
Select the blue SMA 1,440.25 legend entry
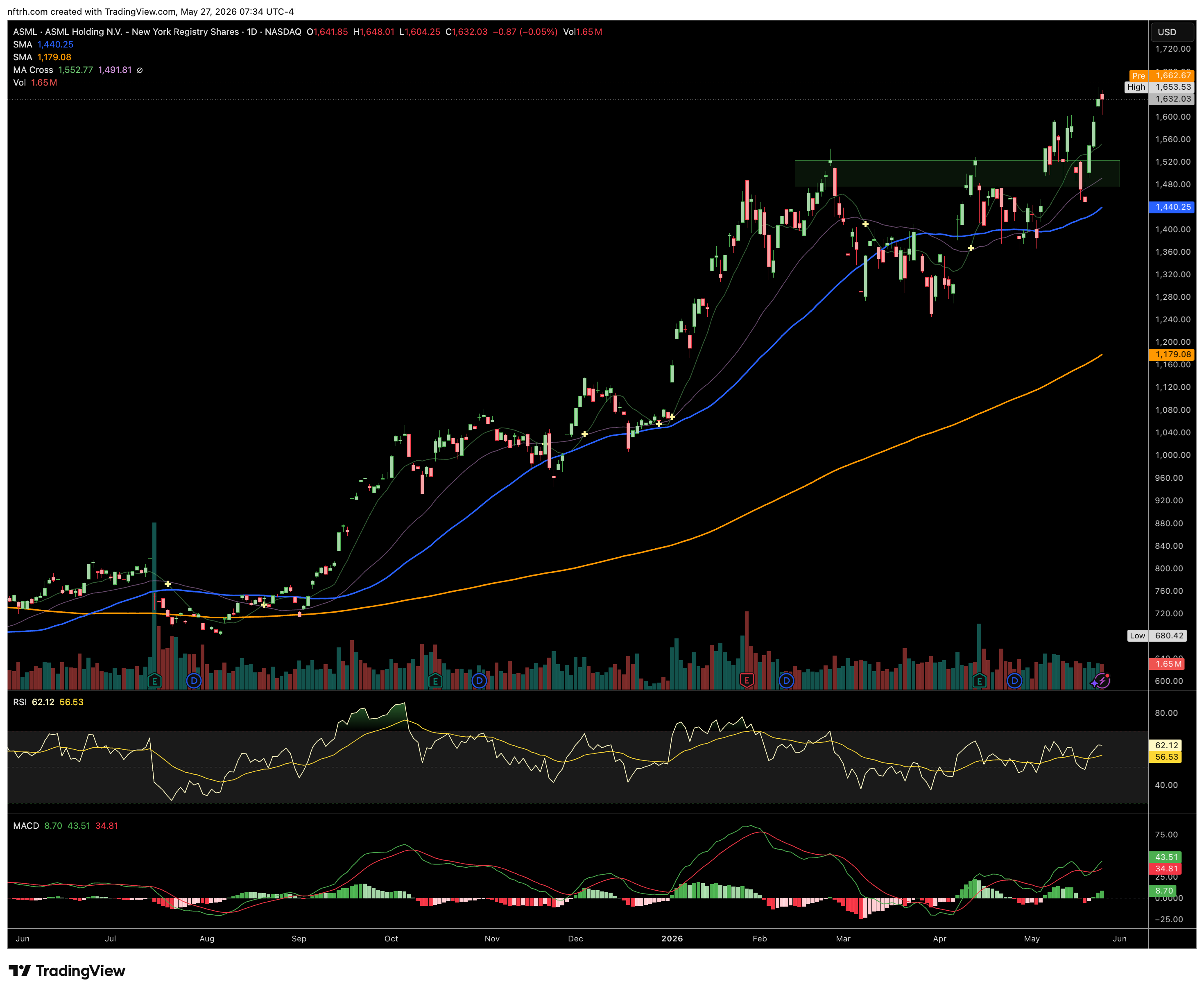click(43, 45)
